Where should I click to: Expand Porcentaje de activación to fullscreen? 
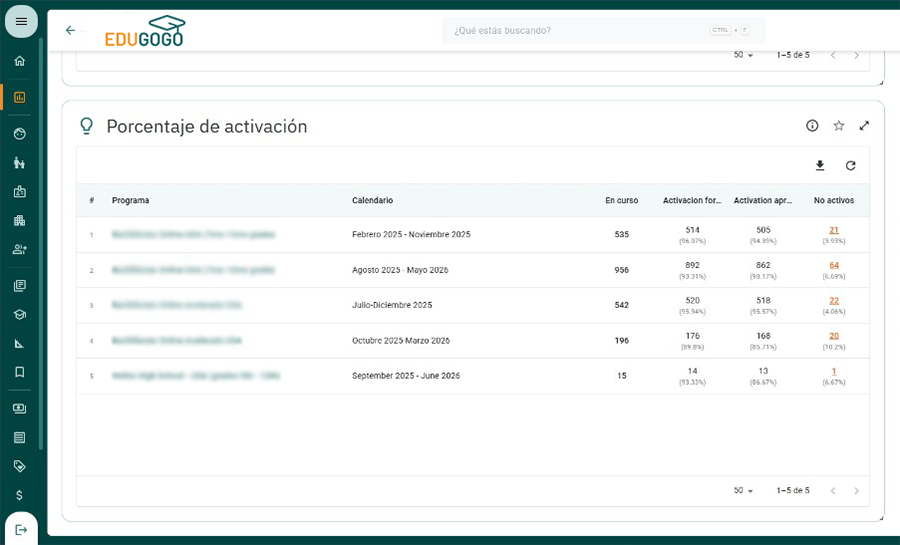pos(864,126)
